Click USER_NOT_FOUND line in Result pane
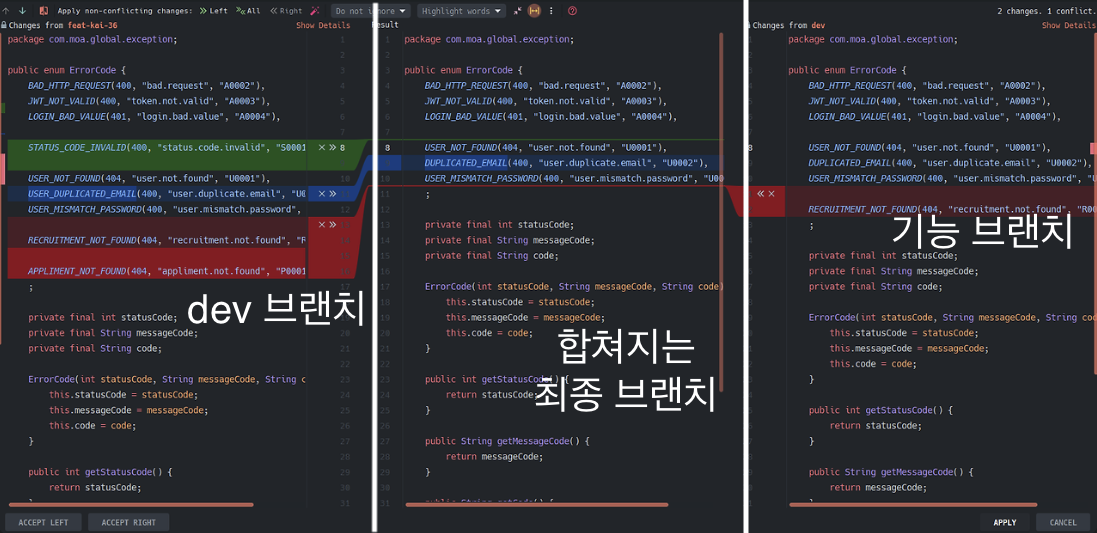Image resolution: width=1097 pixels, height=533 pixels. click(x=546, y=148)
